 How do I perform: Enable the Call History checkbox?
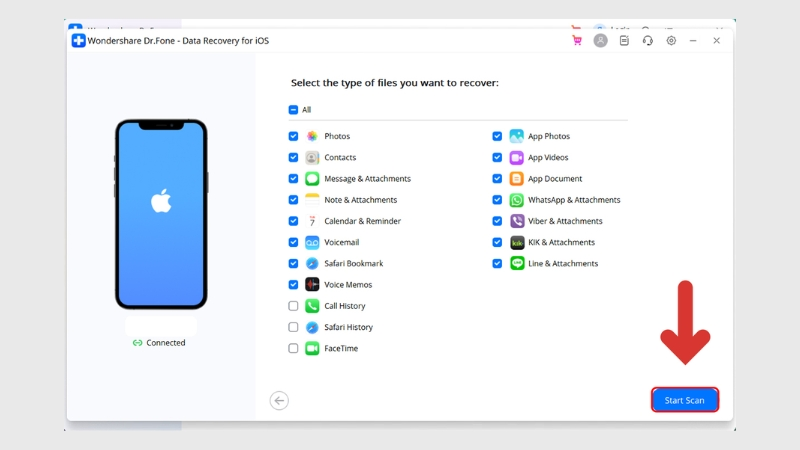[x=293, y=306]
